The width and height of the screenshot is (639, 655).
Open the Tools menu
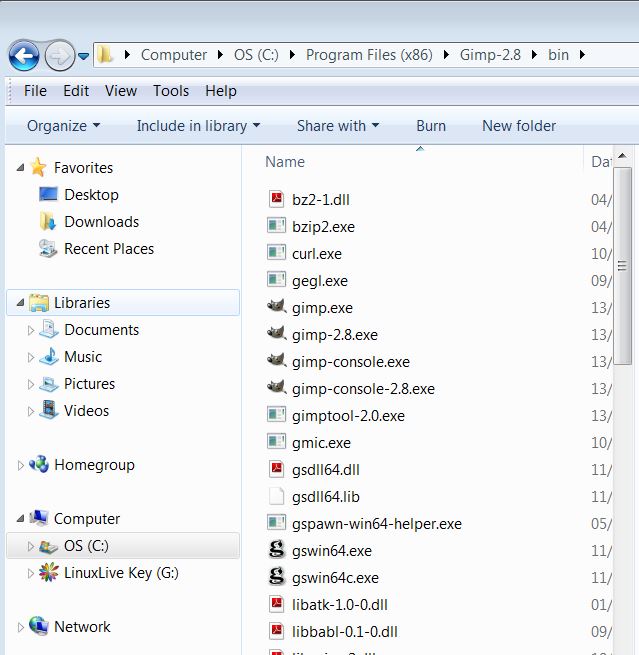(x=171, y=91)
